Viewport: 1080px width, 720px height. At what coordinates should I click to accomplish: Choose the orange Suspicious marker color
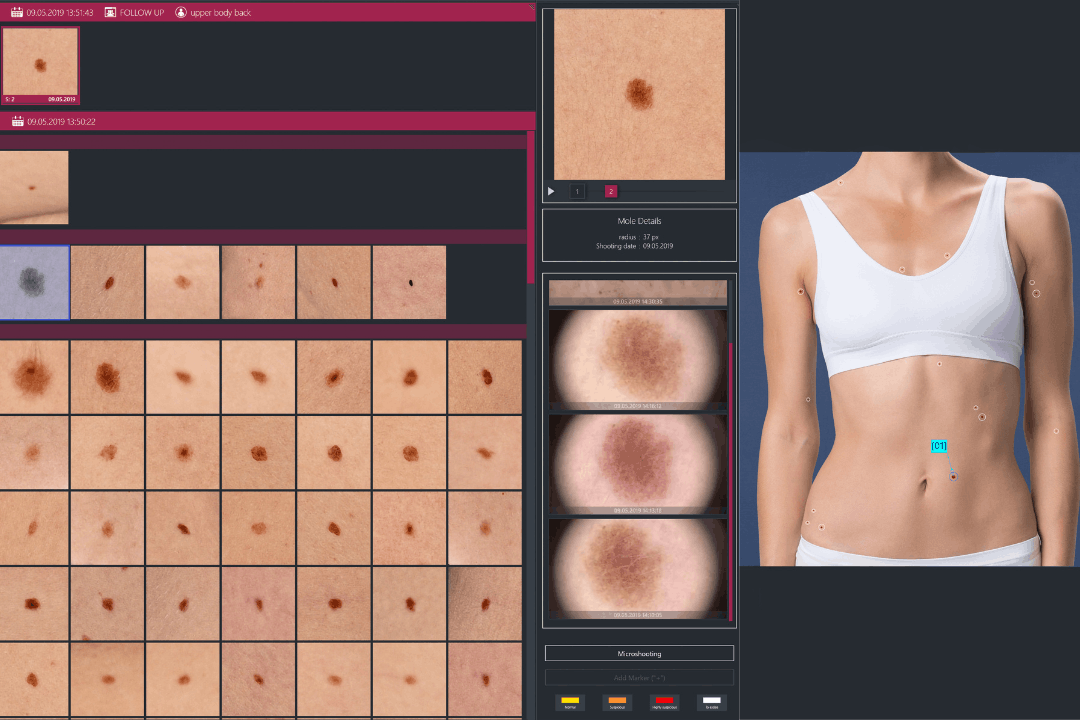click(x=617, y=702)
